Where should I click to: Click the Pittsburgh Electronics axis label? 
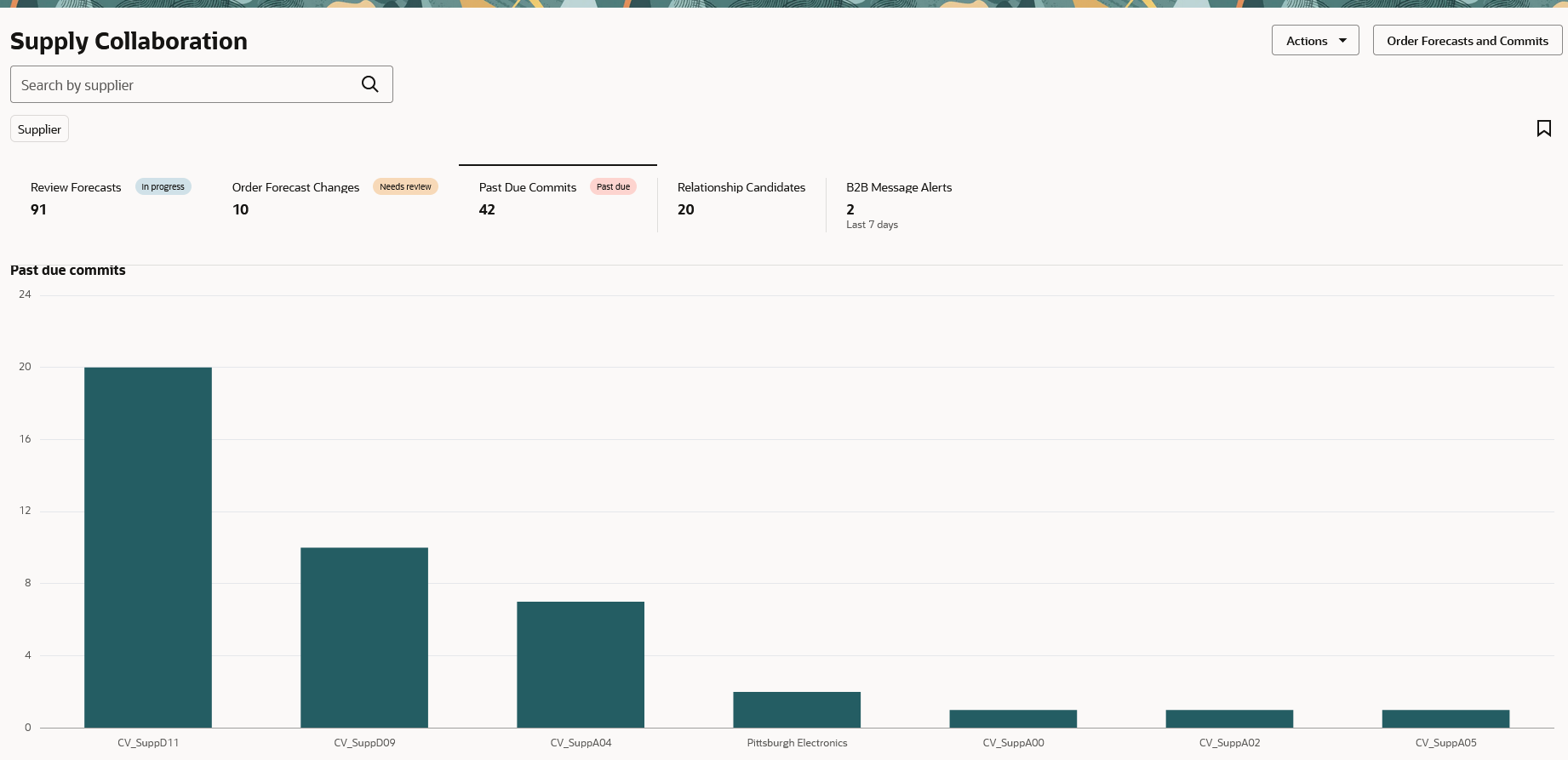[x=797, y=743]
